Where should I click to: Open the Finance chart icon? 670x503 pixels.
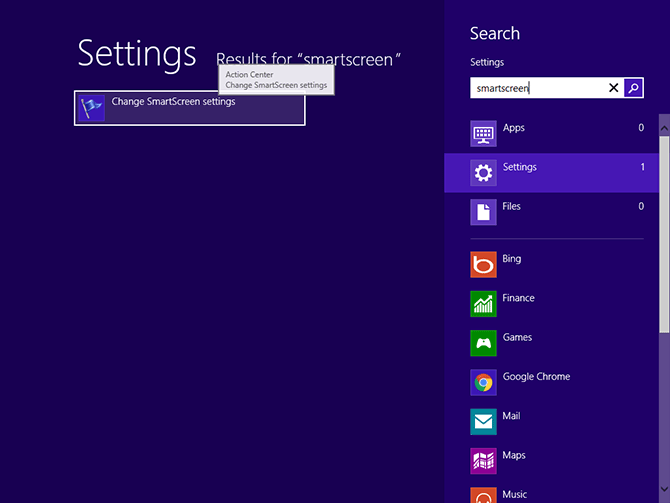(483, 304)
